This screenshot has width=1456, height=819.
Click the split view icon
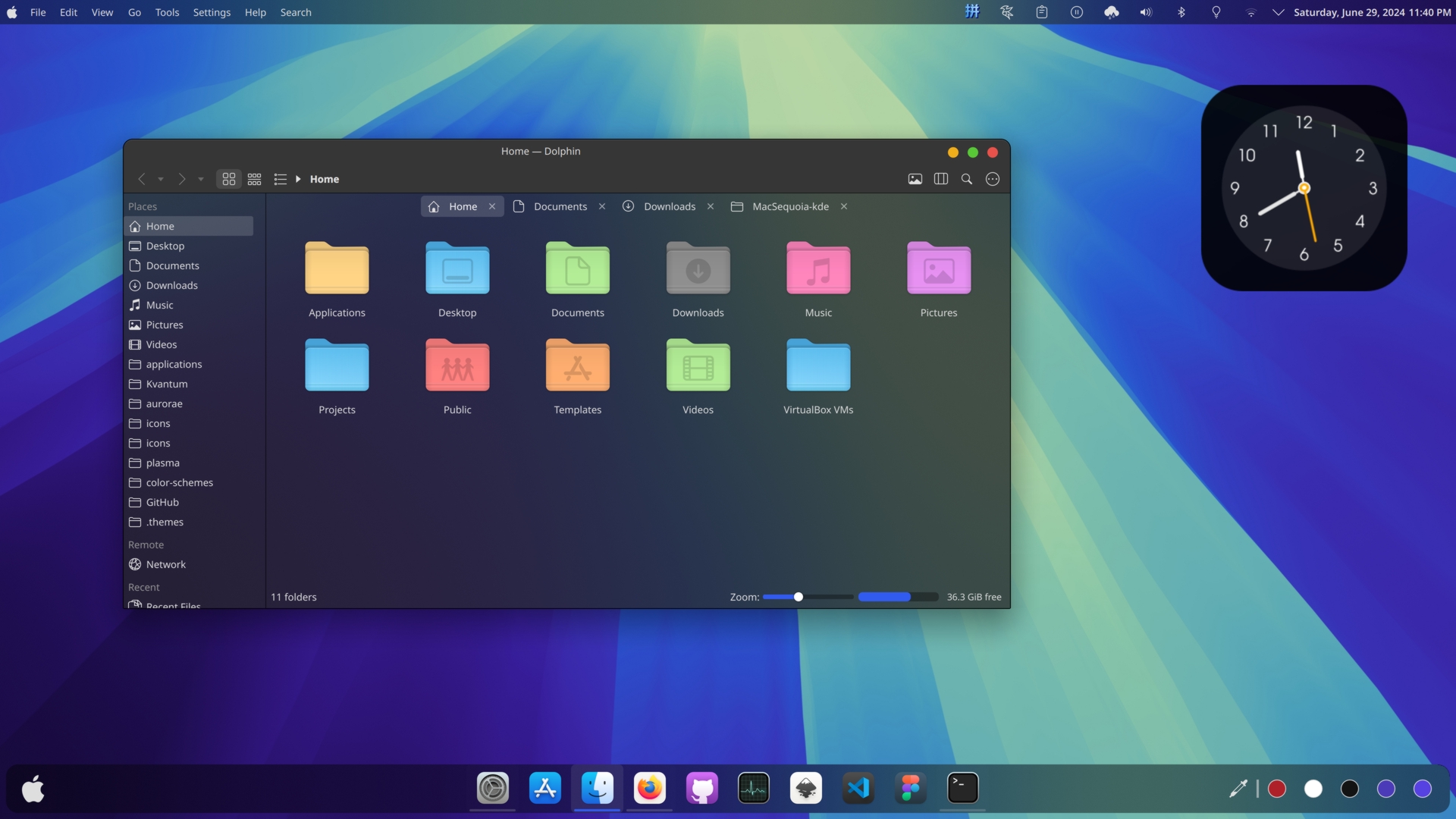941,179
